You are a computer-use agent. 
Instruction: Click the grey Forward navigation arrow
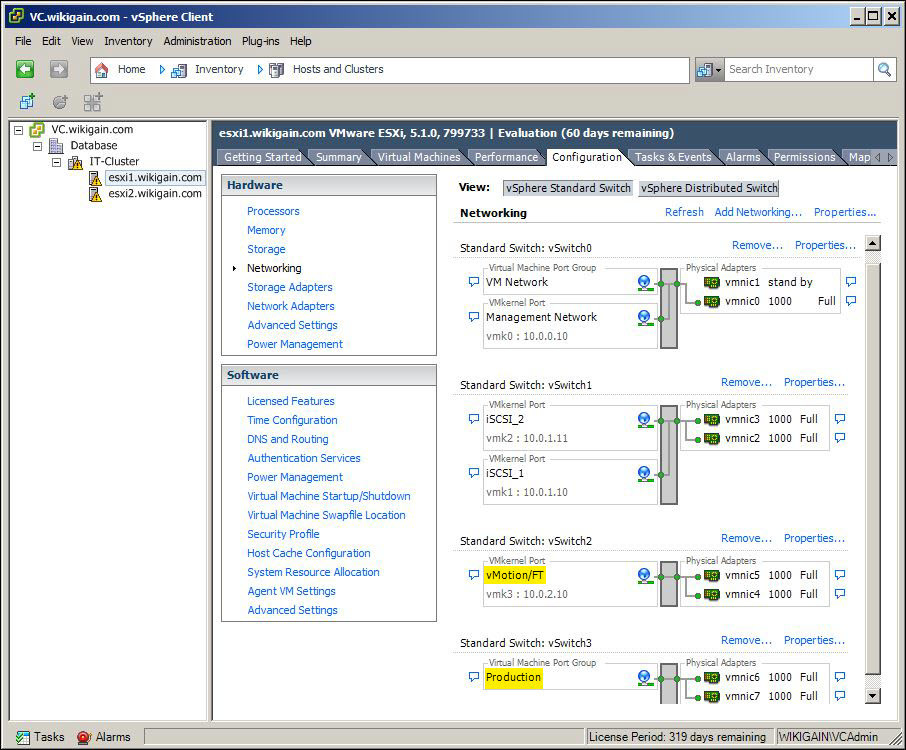point(58,69)
